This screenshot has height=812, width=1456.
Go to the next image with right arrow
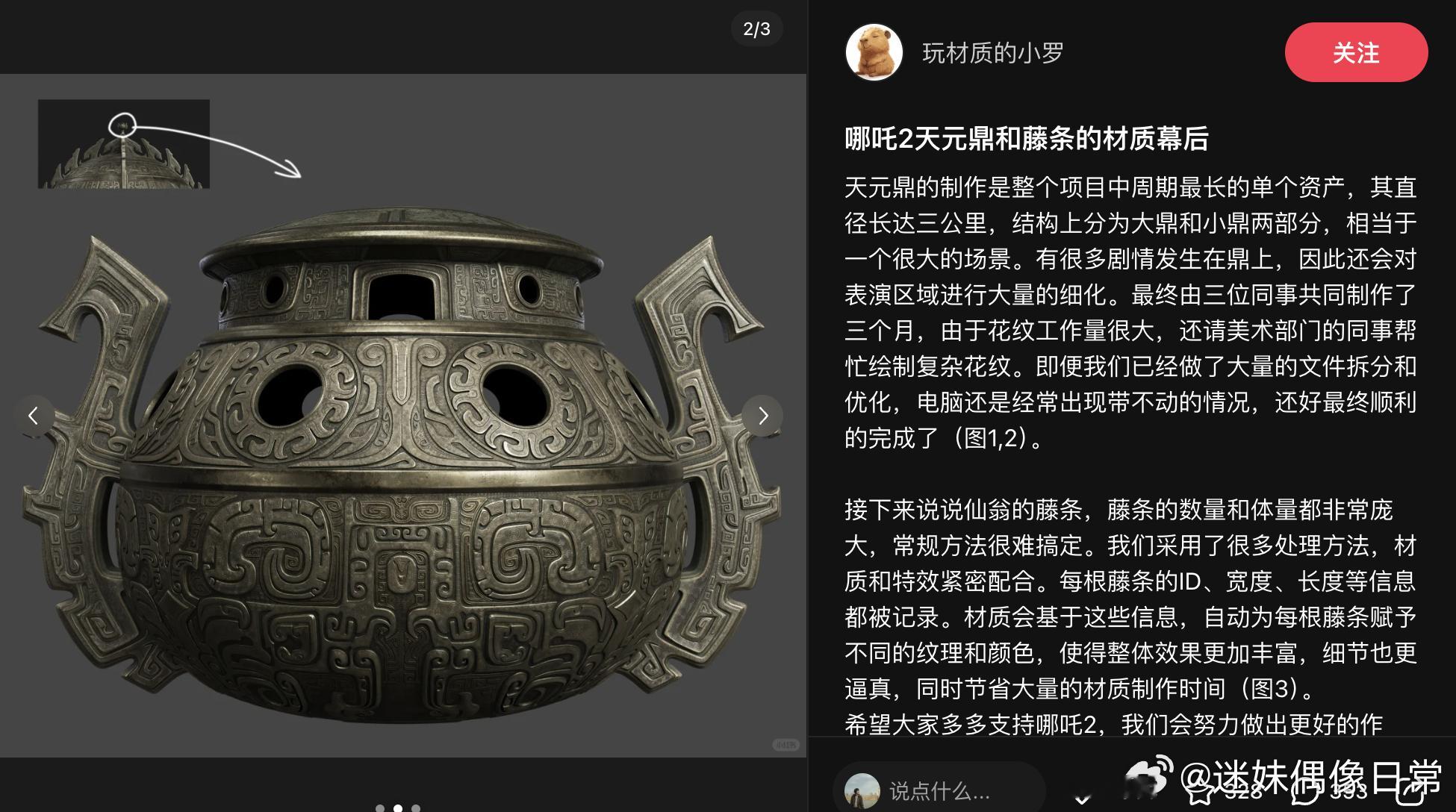point(762,416)
